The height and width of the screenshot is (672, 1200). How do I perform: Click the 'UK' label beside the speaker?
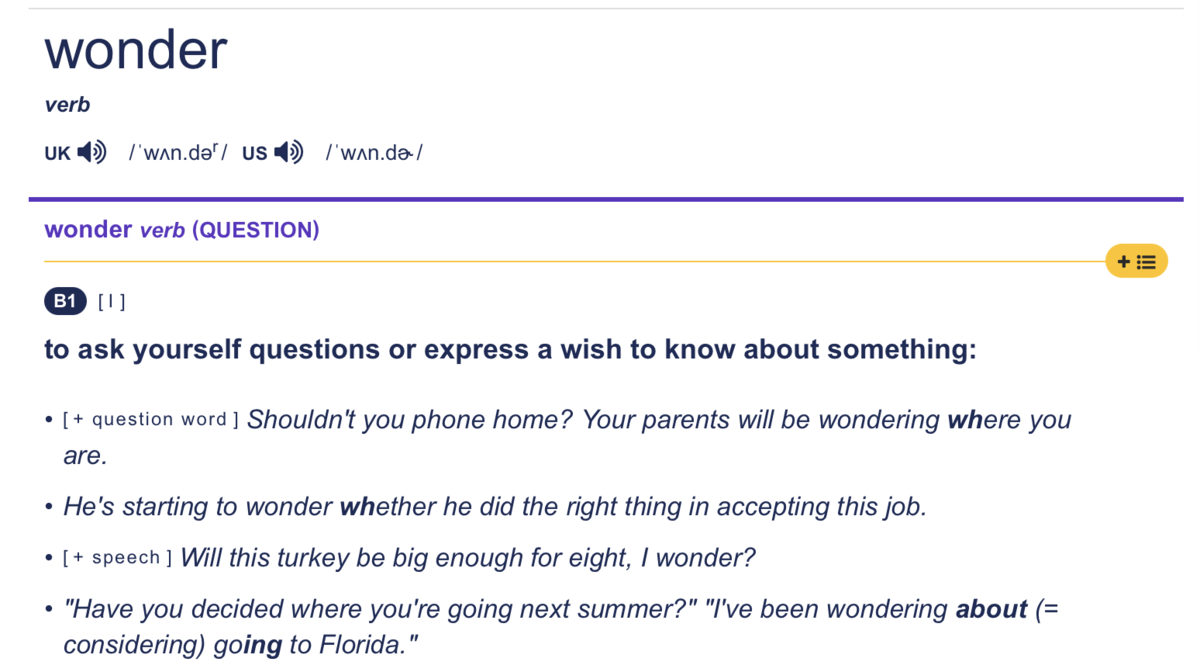[x=58, y=154]
